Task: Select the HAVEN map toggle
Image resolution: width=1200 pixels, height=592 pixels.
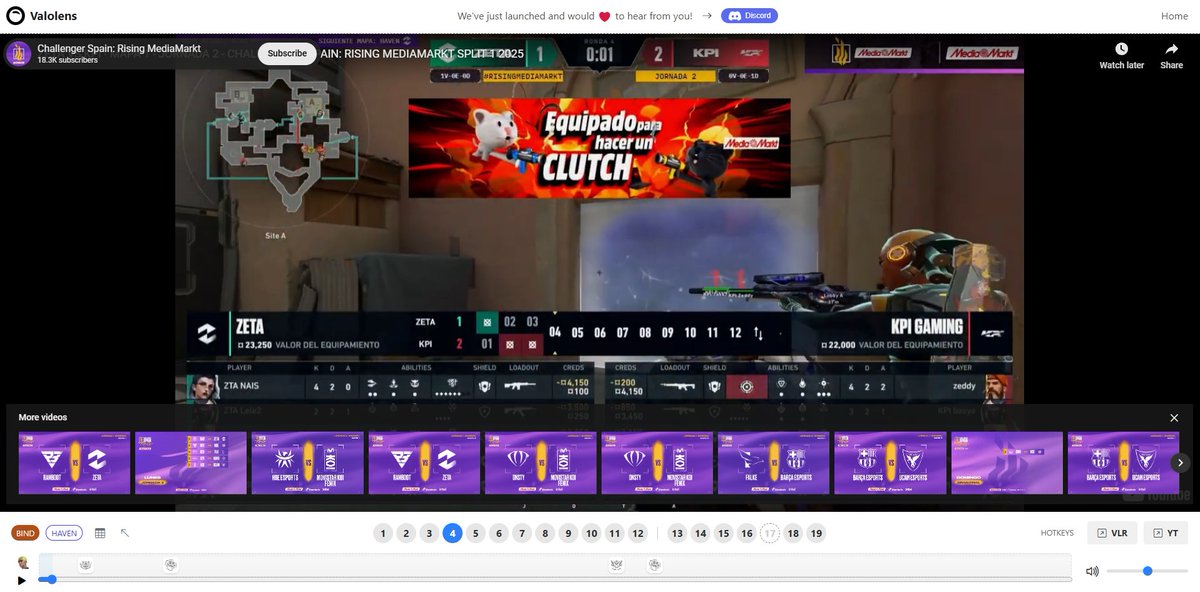Action: click(64, 533)
